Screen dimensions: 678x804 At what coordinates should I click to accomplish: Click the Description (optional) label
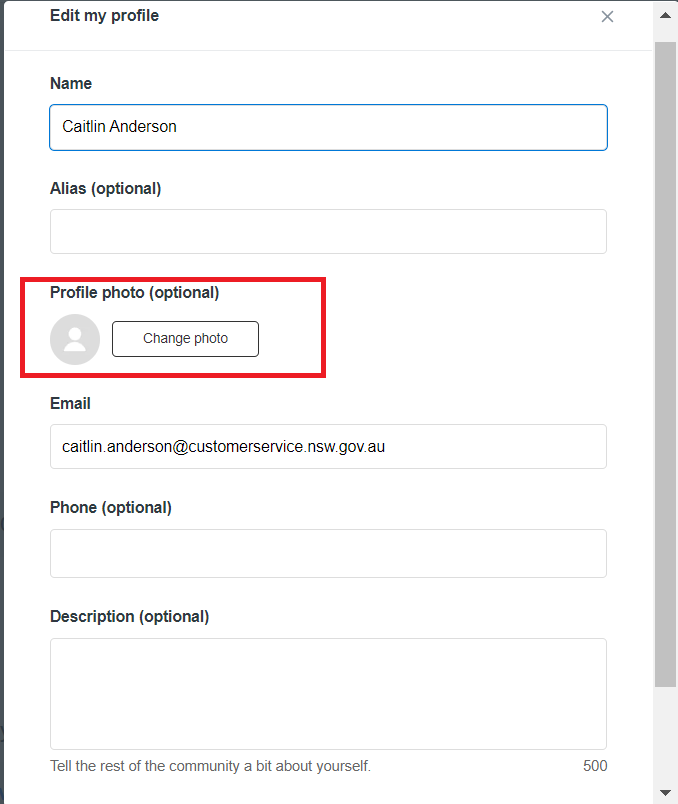130,616
